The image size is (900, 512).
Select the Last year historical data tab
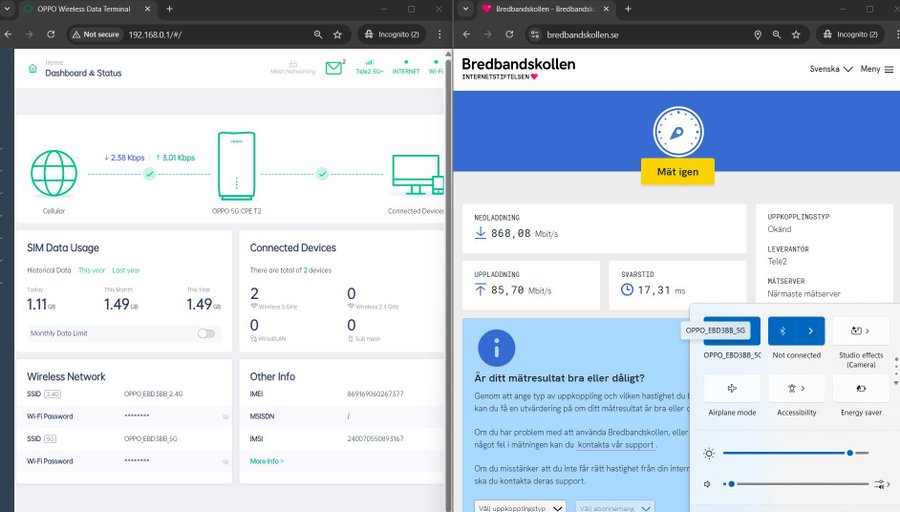(x=126, y=270)
